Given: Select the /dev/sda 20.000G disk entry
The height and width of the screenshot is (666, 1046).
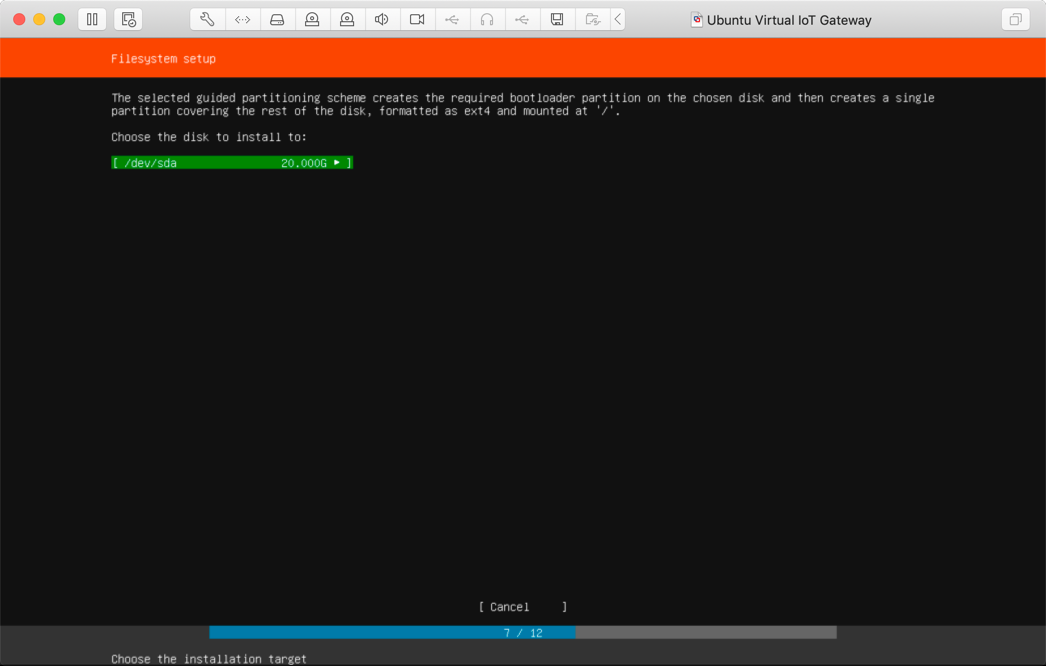Looking at the screenshot, I should pos(231,163).
